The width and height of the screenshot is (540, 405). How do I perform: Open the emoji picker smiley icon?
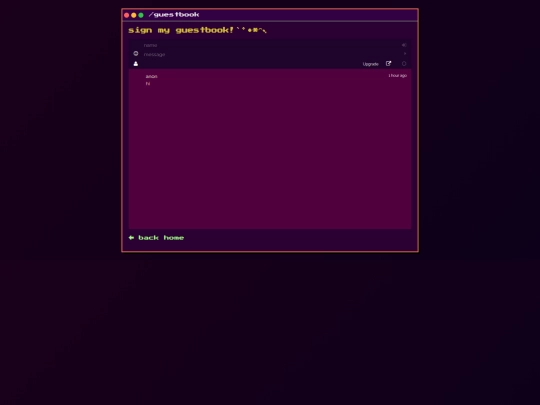[136, 54]
